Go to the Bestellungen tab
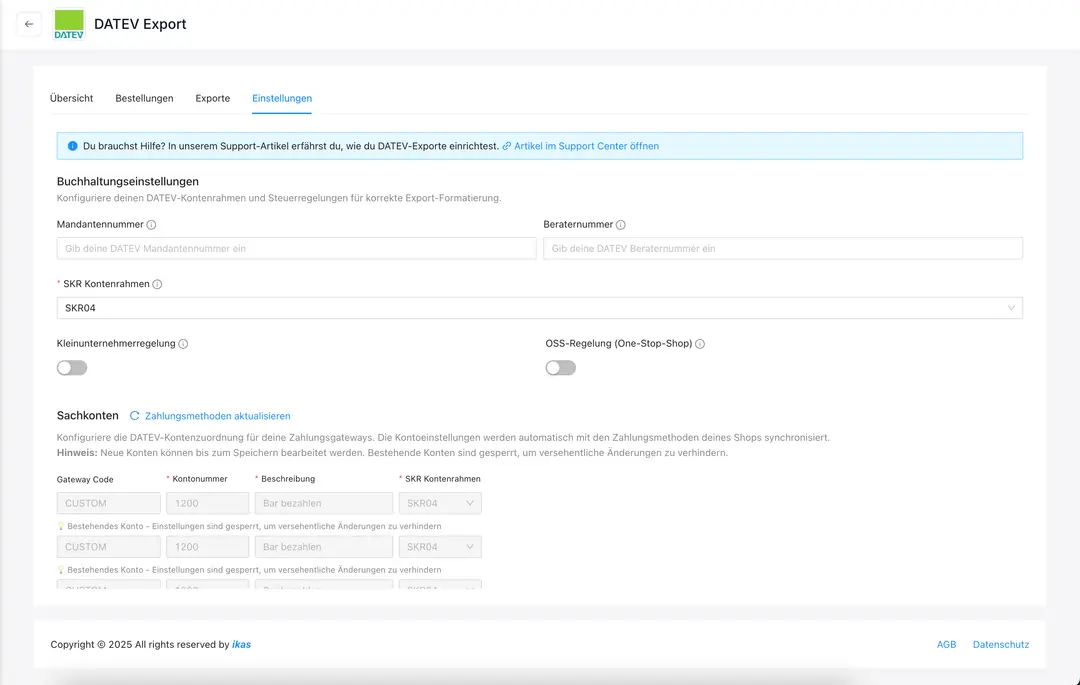Screen dimensions: 1080x685 (x=144, y=98)
